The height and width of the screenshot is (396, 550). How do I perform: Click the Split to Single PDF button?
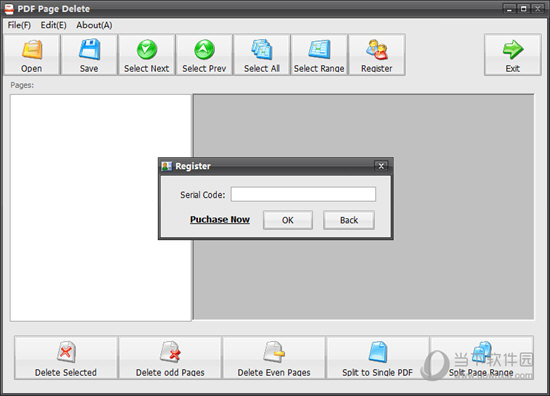[377, 358]
